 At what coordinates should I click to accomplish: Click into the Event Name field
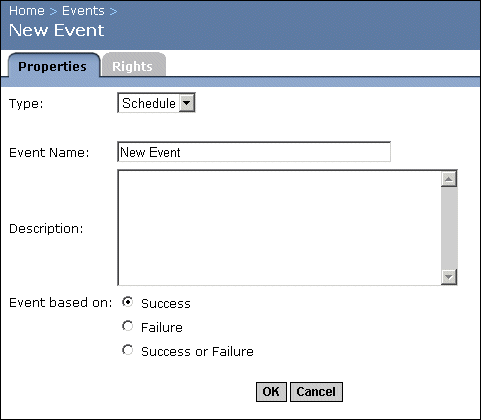[x=254, y=152]
